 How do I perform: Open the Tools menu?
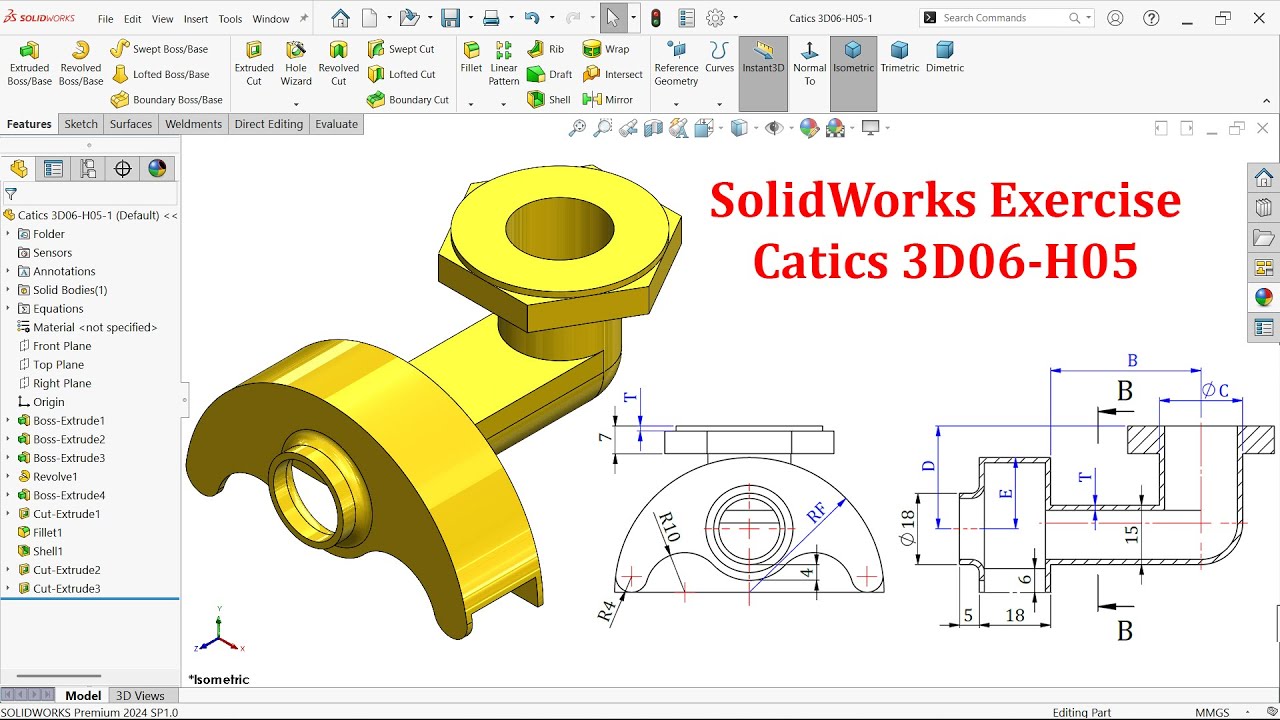point(230,19)
